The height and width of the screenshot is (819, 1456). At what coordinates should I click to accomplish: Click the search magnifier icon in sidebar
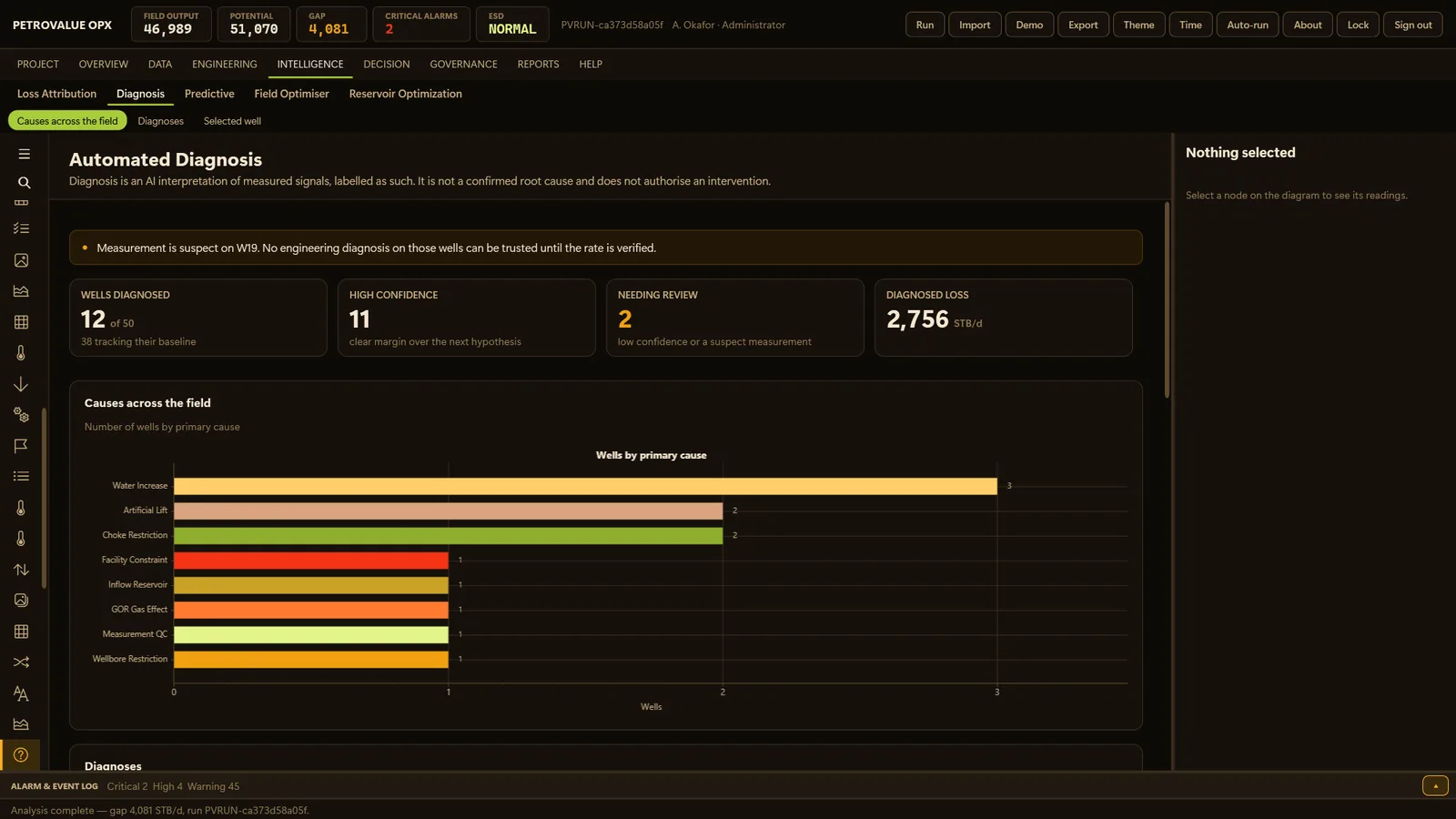24,183
